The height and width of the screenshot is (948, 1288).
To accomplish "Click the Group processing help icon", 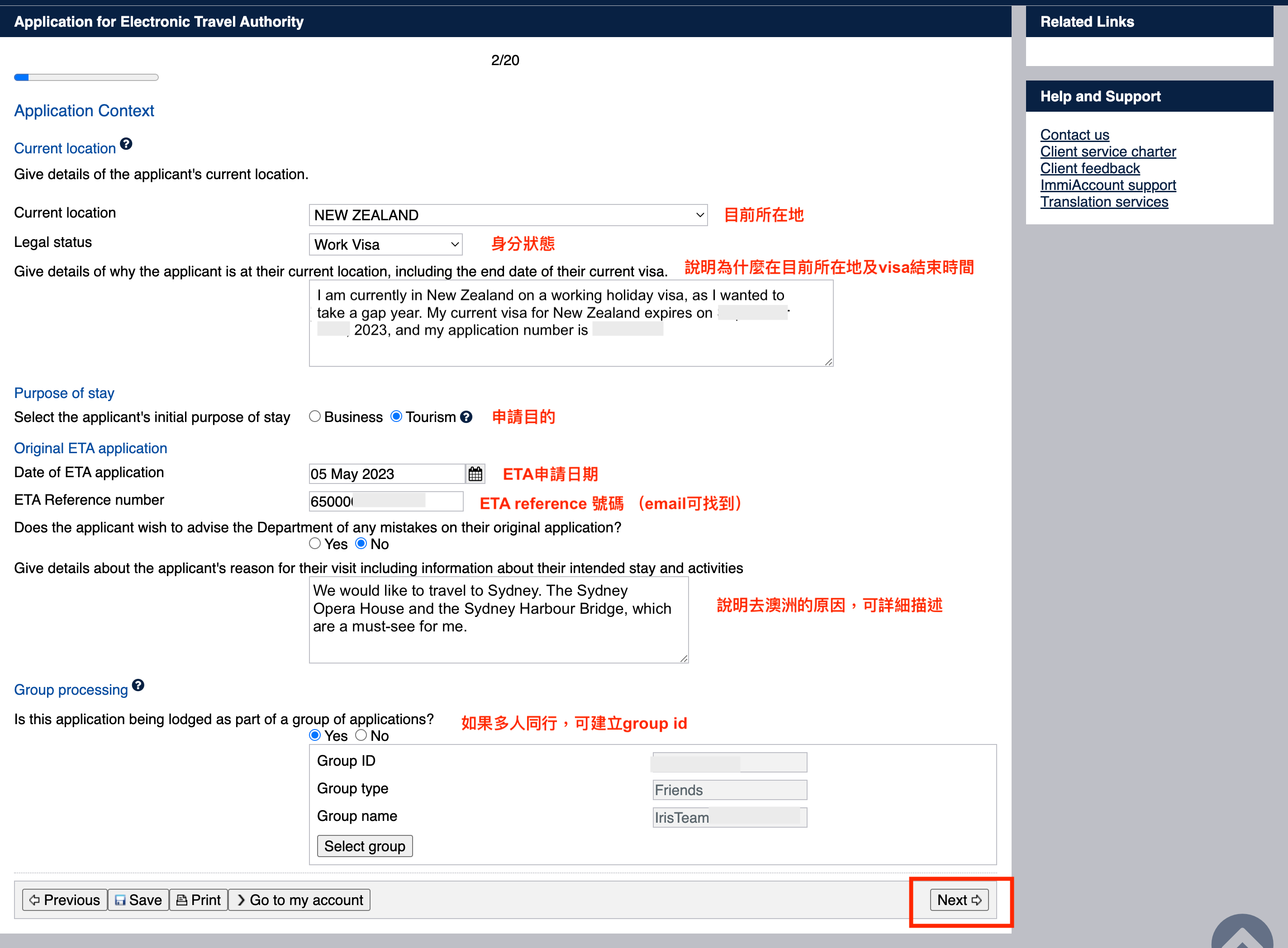I will click(x=138, y=685).
